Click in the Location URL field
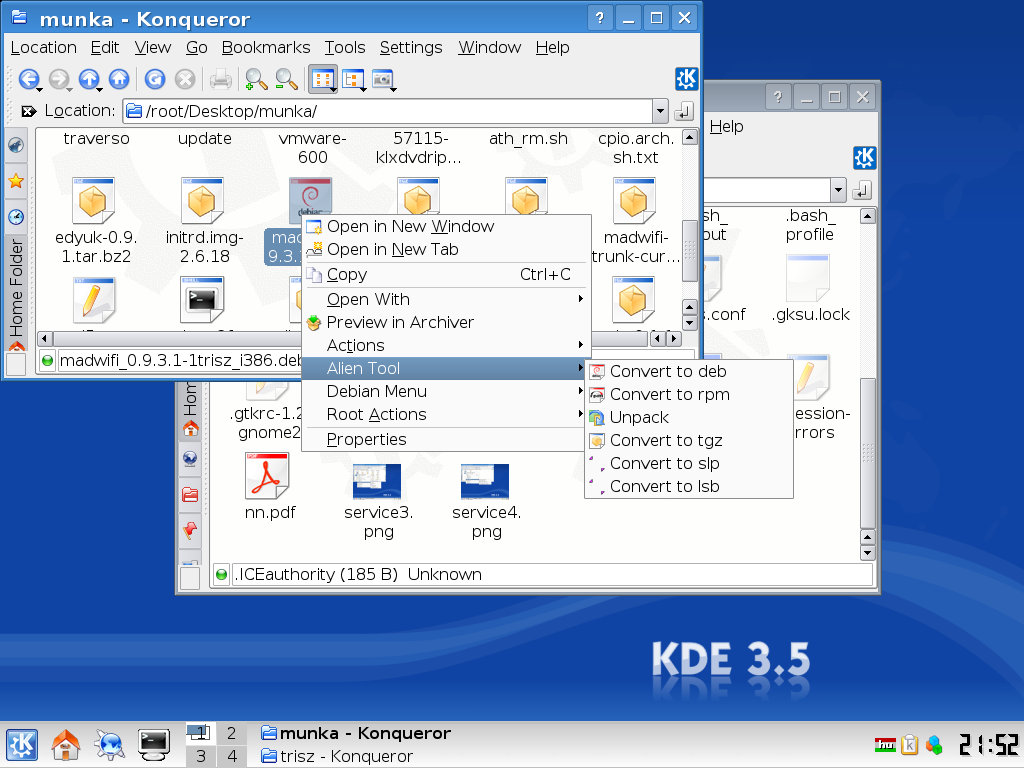The width and height of the screenshot is (1024, 768). tap(388, 111)
